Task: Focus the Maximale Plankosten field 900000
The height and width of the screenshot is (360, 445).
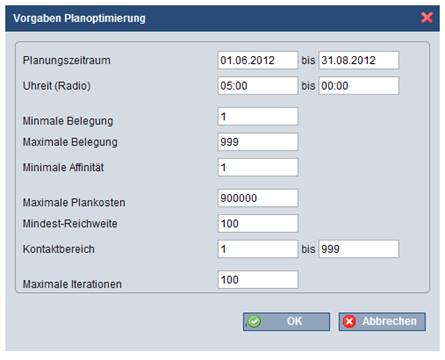Action: pyautogui.click(x=258, y=198)
